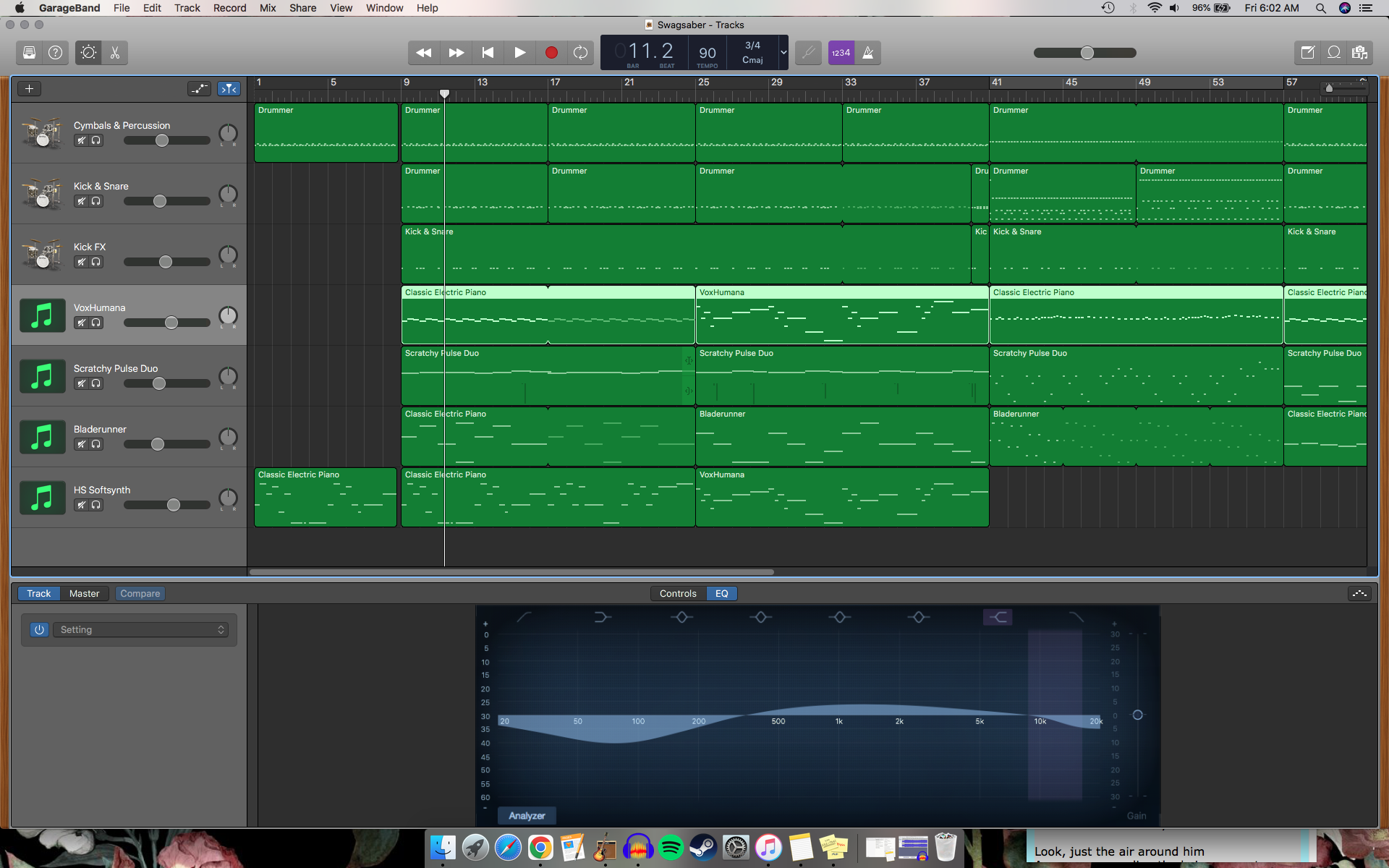Select the VoxHumana instrument icon
Screen dimensions: 1389x868
tap(42, 315)
